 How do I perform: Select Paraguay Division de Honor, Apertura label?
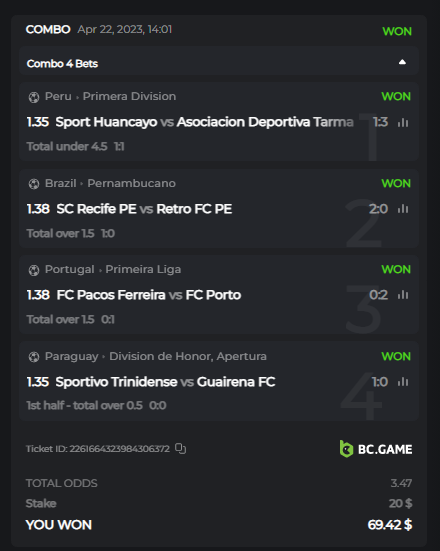[156, 356]
